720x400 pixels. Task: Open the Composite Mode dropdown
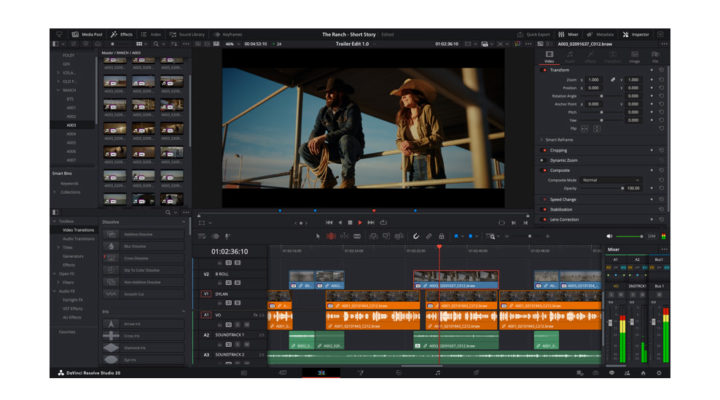click(610, 180)
